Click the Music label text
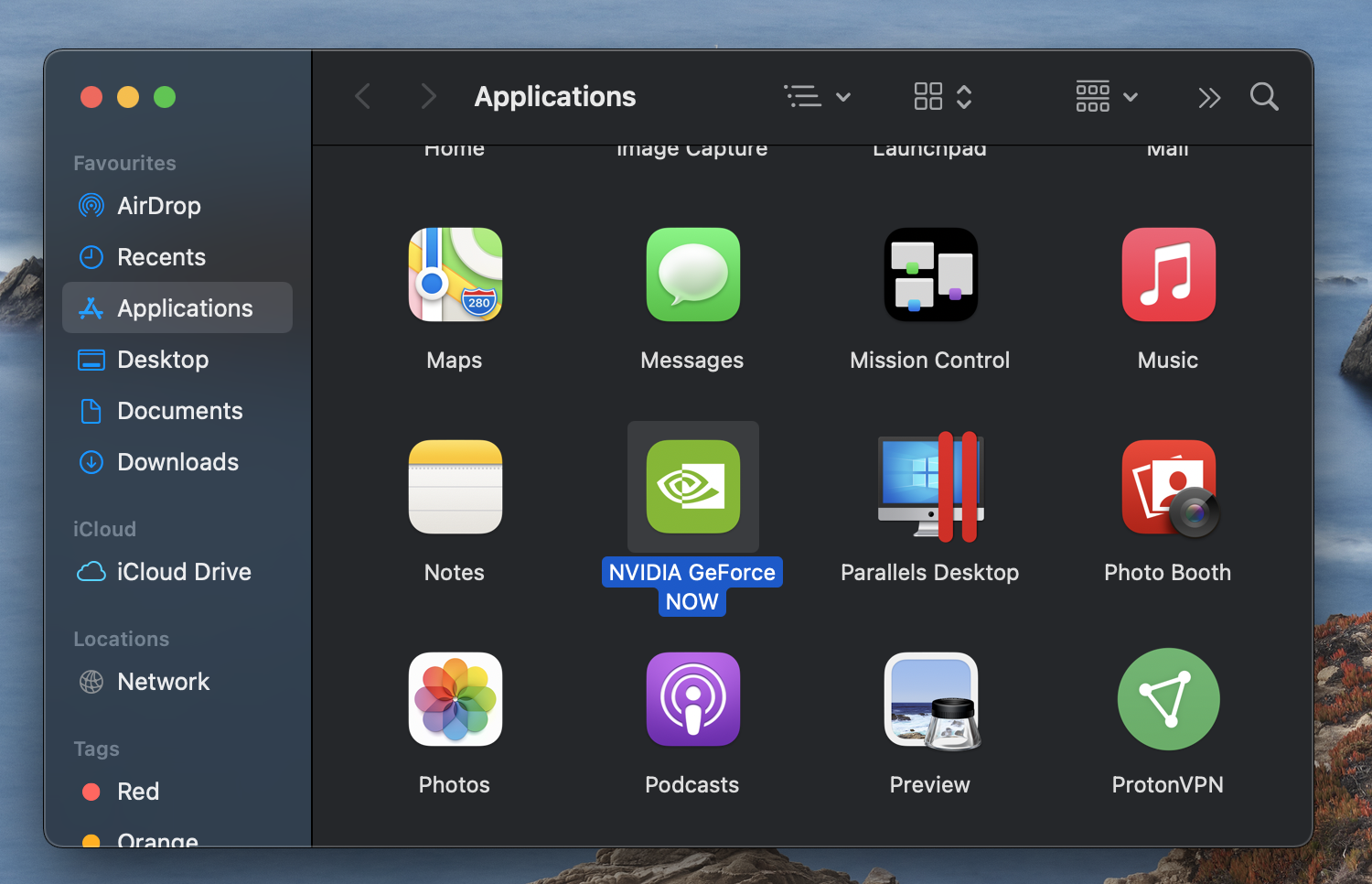 tap(1168, 361)
